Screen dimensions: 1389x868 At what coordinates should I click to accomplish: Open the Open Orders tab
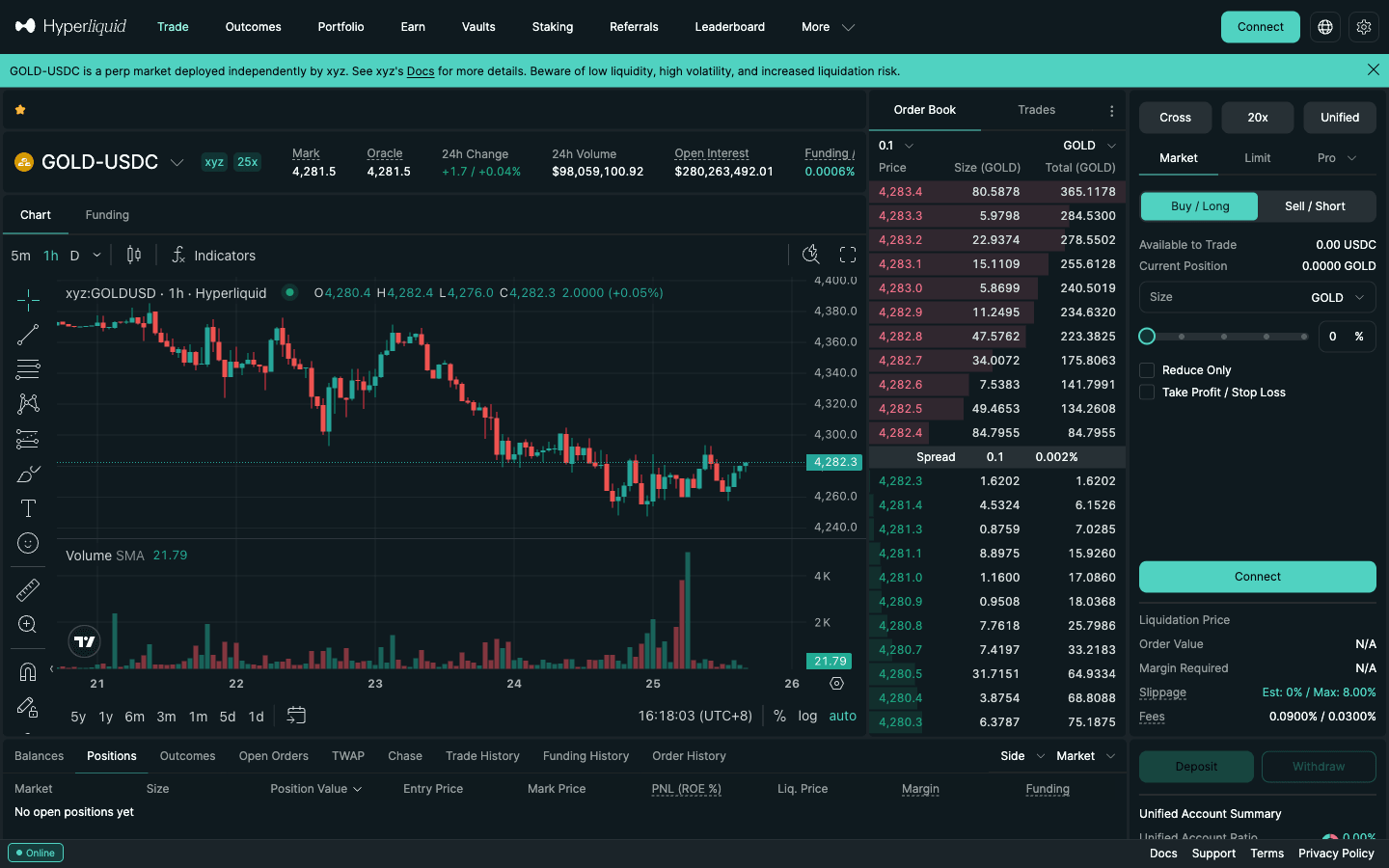274,756
